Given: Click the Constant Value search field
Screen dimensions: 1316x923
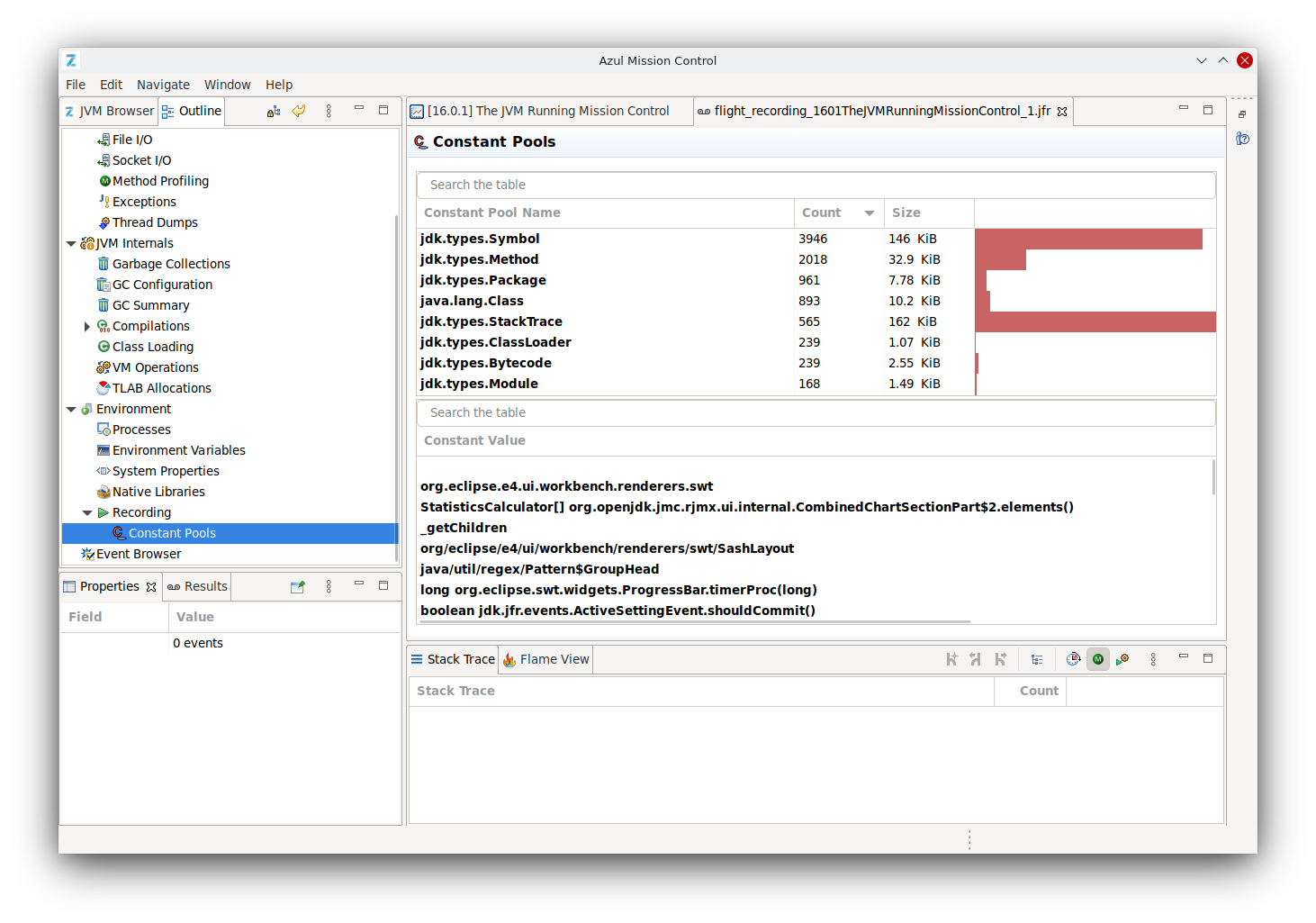Looking at the screenshot, I should 816,412.
